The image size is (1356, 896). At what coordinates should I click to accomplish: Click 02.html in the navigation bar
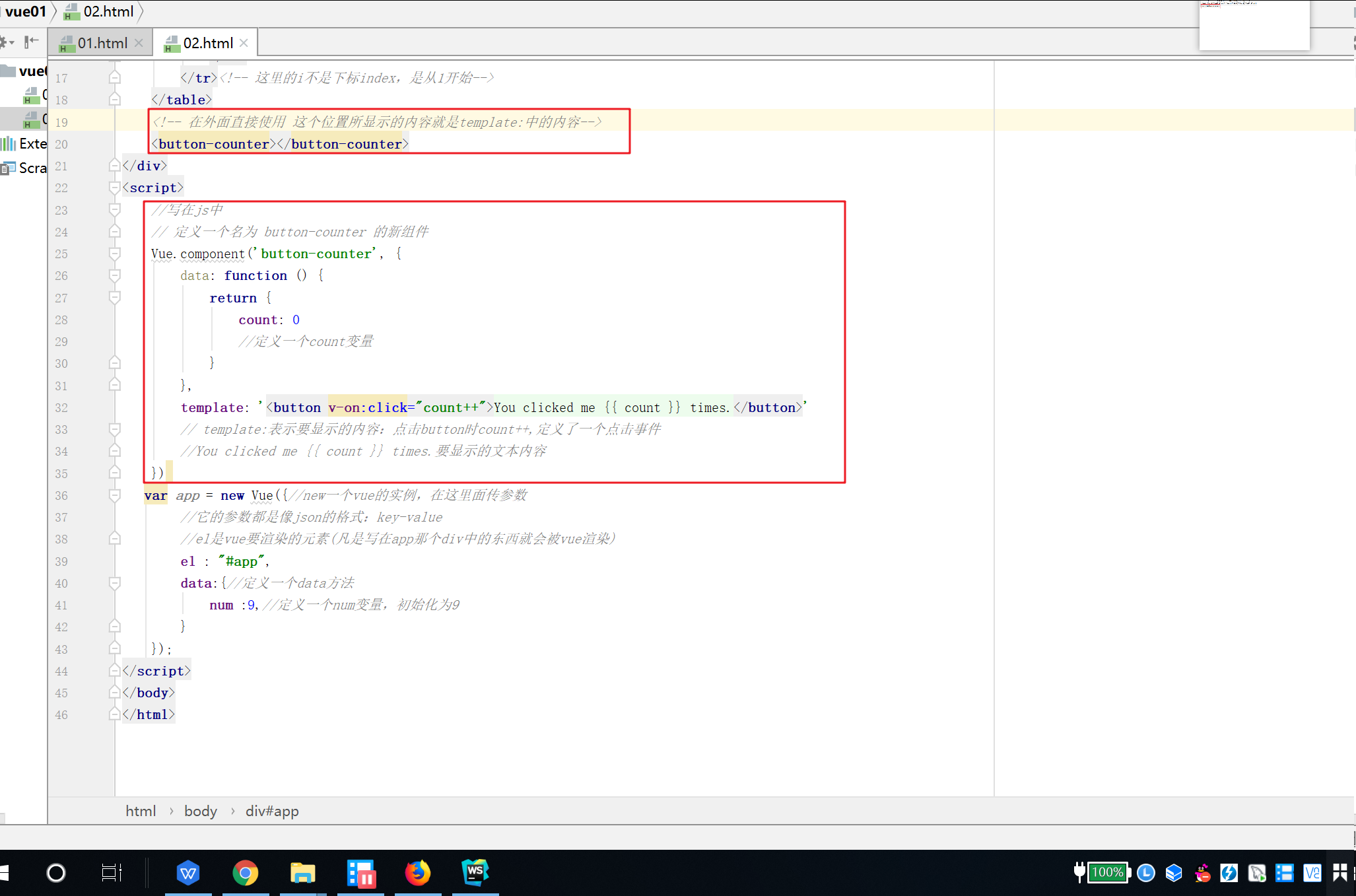click(x=100, y=11)
